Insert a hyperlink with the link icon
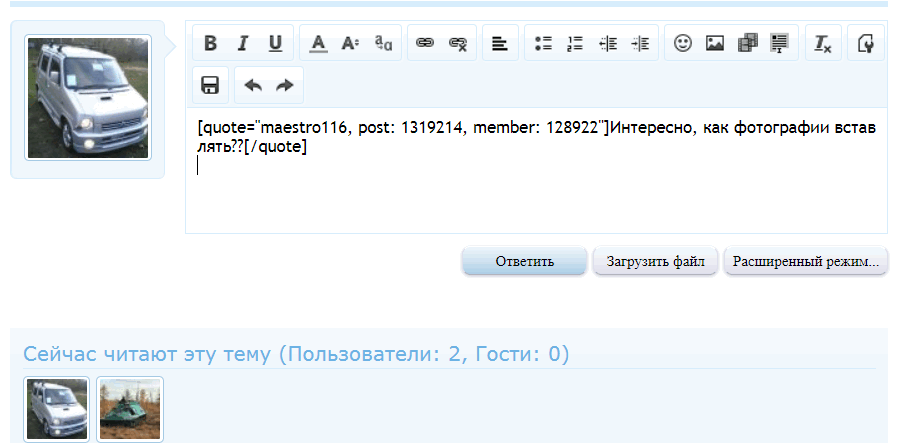 tap(425, 43)
